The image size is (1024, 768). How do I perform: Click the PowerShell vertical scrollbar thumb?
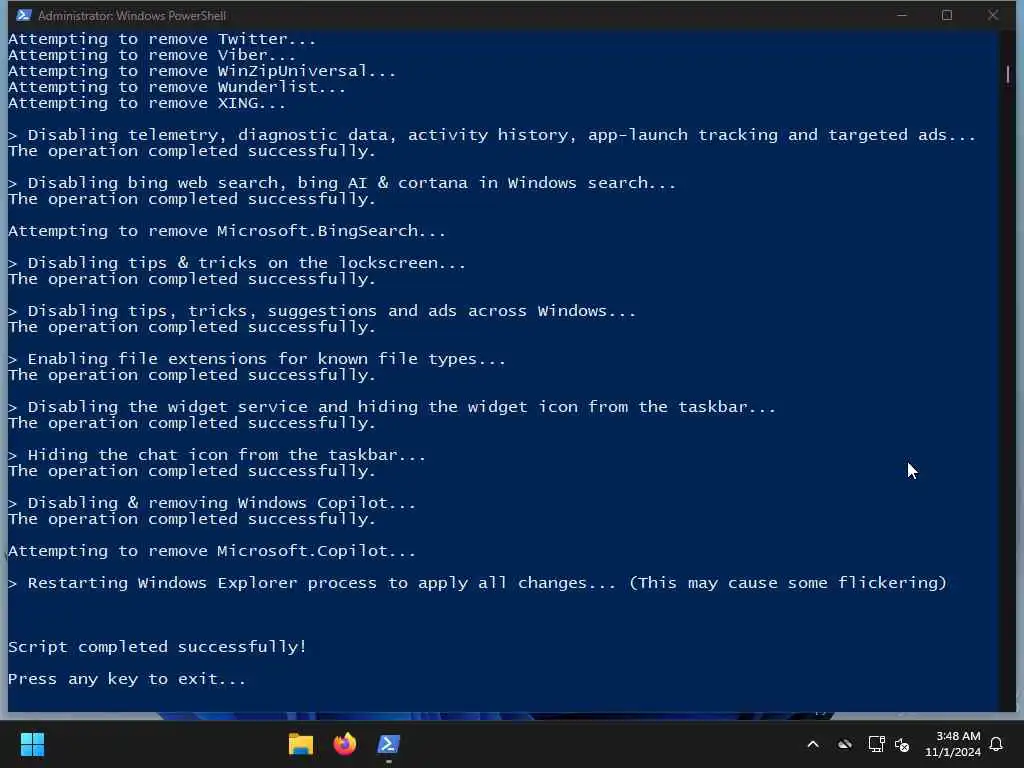tap(1008, 74)
